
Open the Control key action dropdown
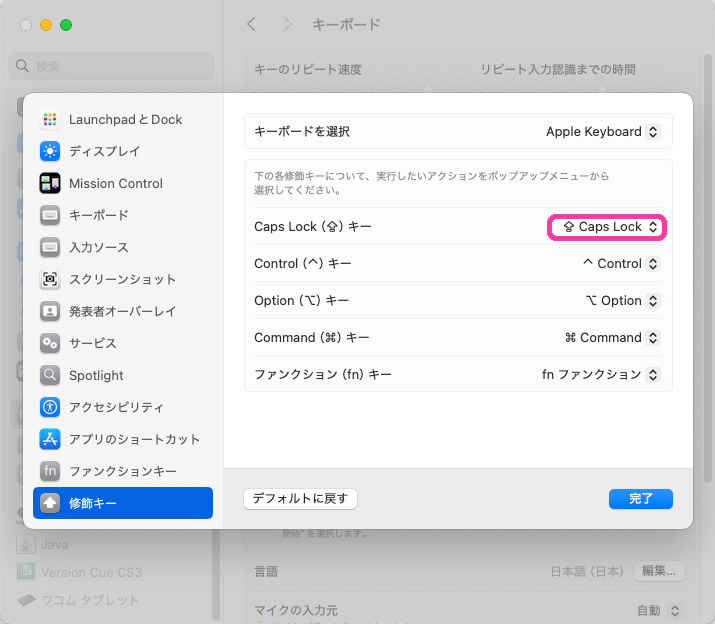pyautogui.click(x=620, y=264)
